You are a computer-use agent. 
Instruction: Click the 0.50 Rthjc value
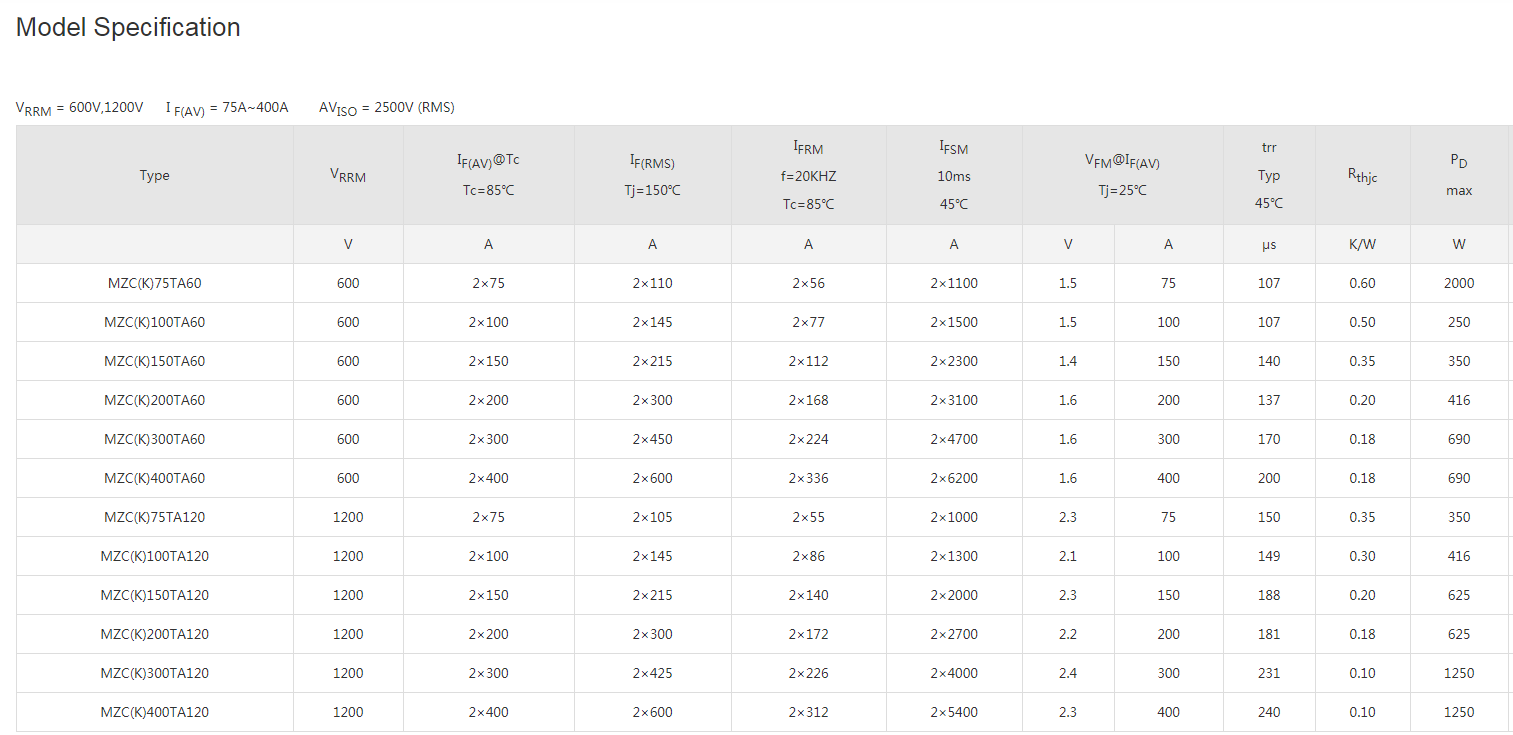point(1362,322)
